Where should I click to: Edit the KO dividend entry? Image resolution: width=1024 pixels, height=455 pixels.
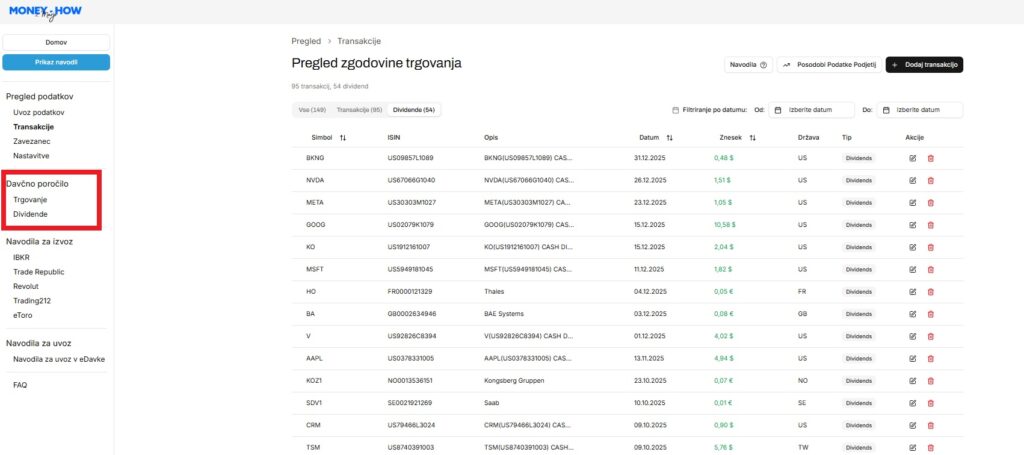tap(912, 246)
